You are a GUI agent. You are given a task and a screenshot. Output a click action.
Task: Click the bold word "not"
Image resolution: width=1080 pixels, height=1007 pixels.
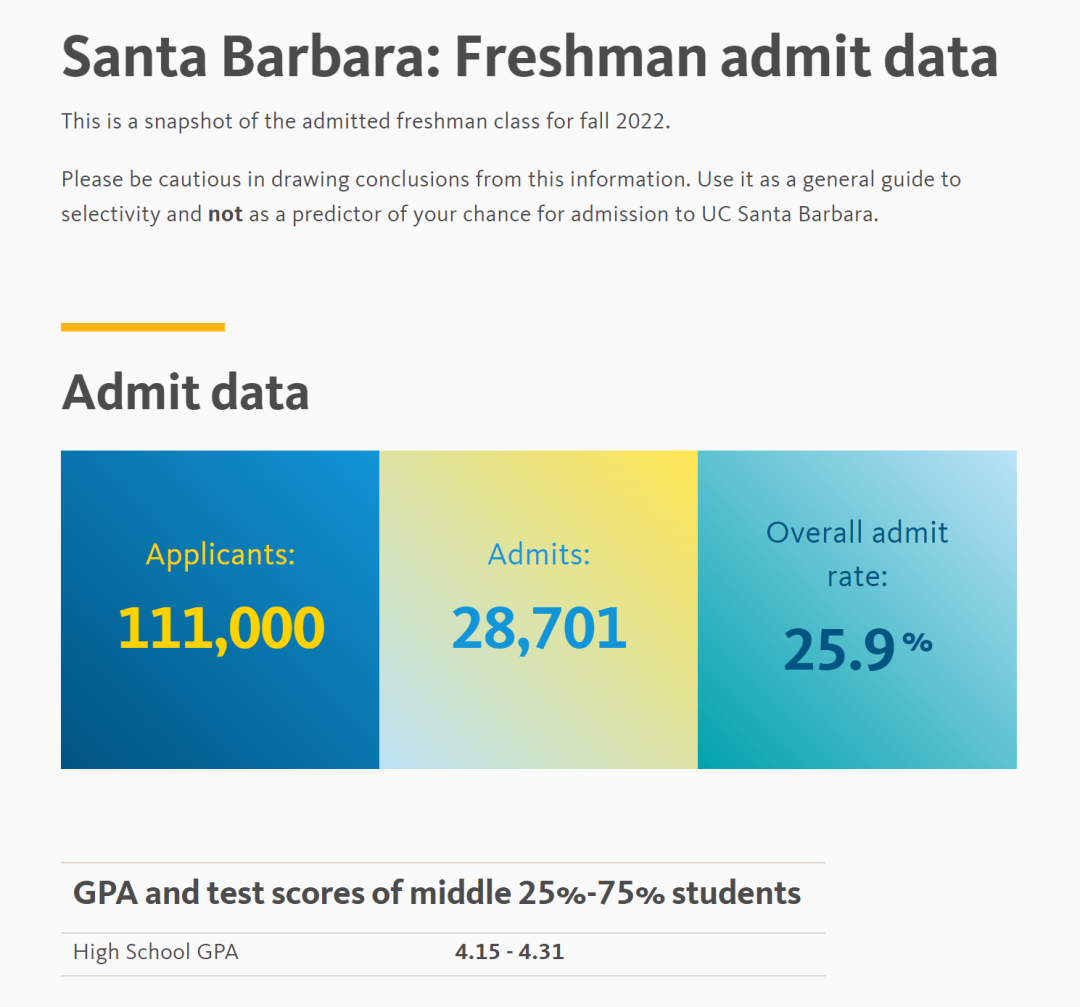225,214
